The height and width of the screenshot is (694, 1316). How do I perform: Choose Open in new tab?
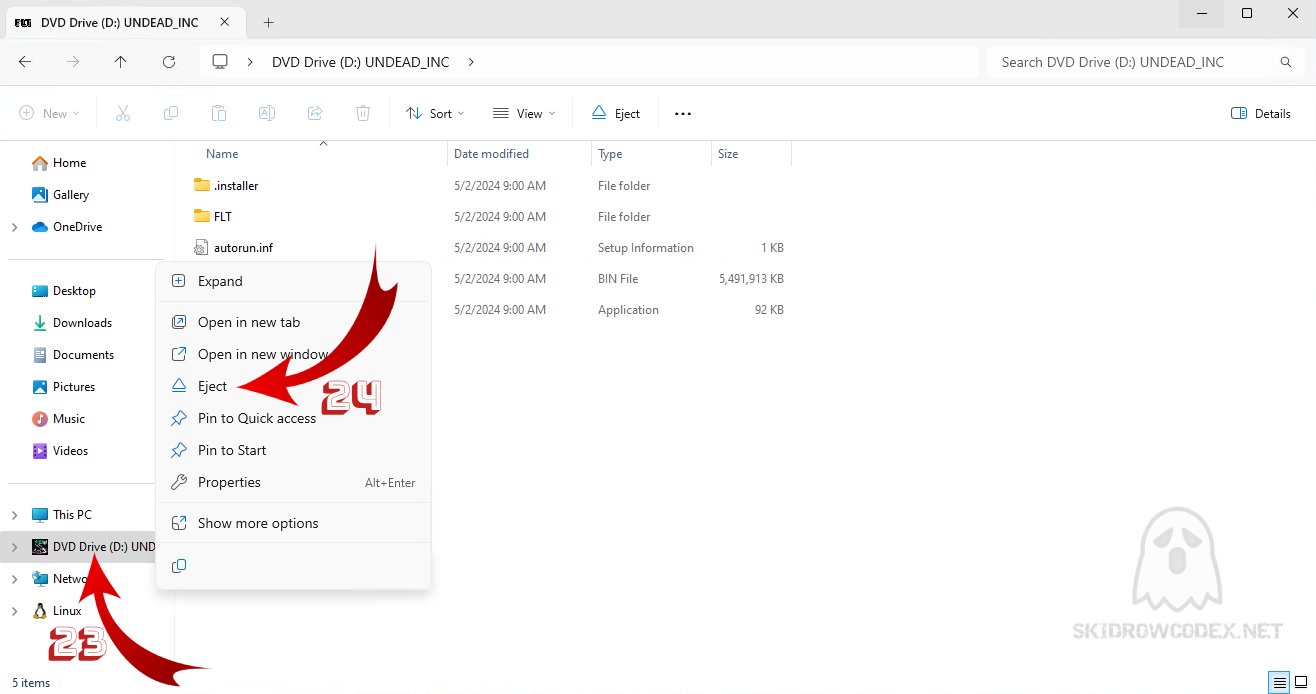pos(294,322)
